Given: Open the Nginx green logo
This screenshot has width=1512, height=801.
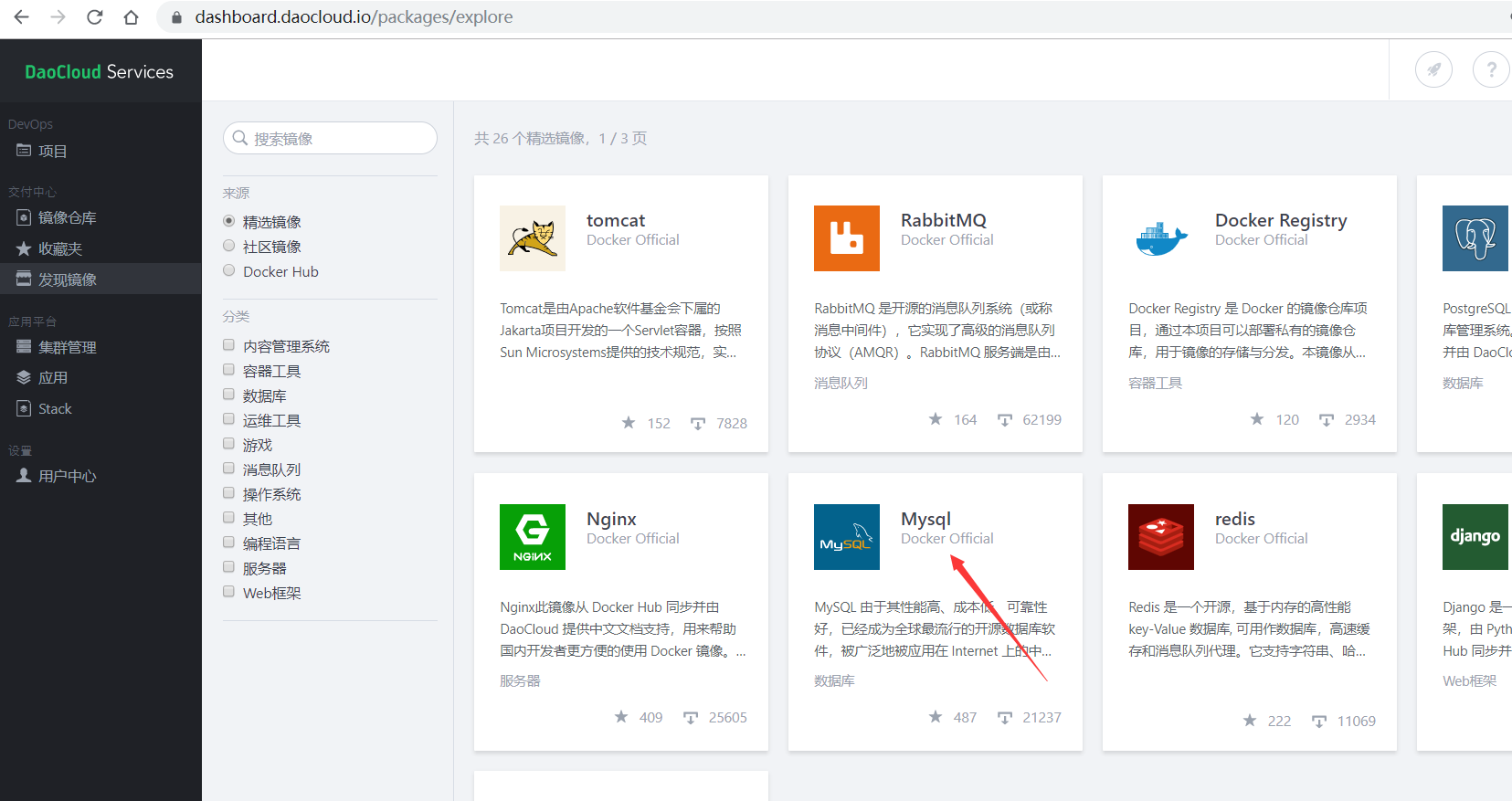Looking at the screenshot, I should pos(533,537).
